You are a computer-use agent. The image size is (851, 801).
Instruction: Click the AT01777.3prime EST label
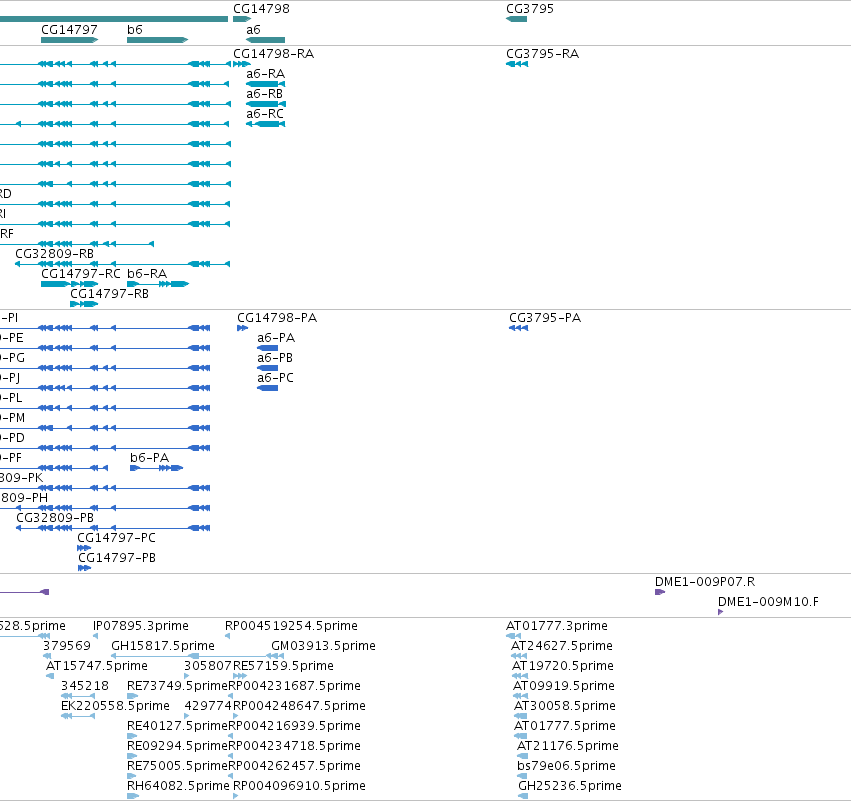pyautogui.click(x=557, y=626)
